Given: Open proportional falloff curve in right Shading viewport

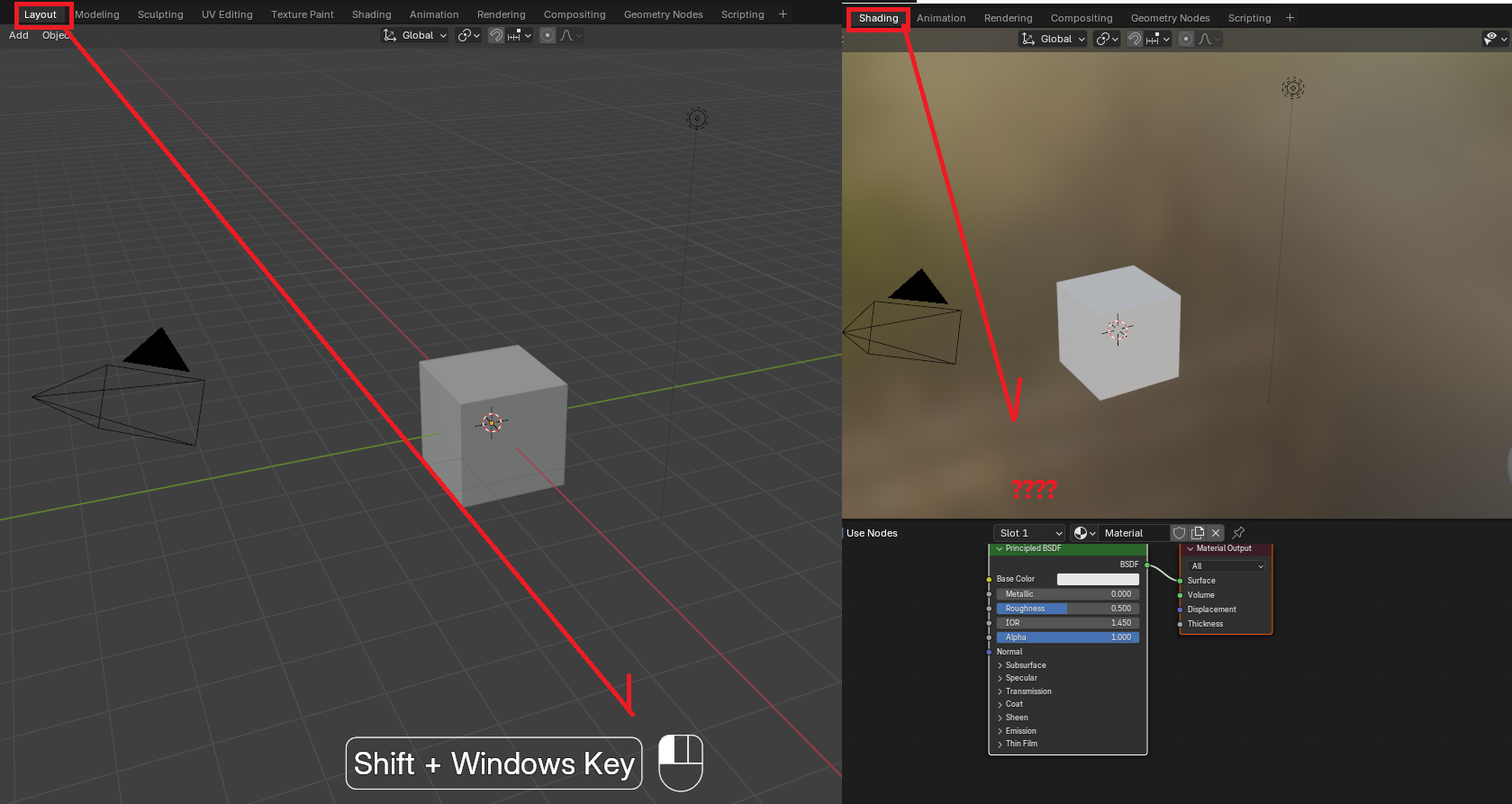Looking at the screenshot, I should [1209, 39].
